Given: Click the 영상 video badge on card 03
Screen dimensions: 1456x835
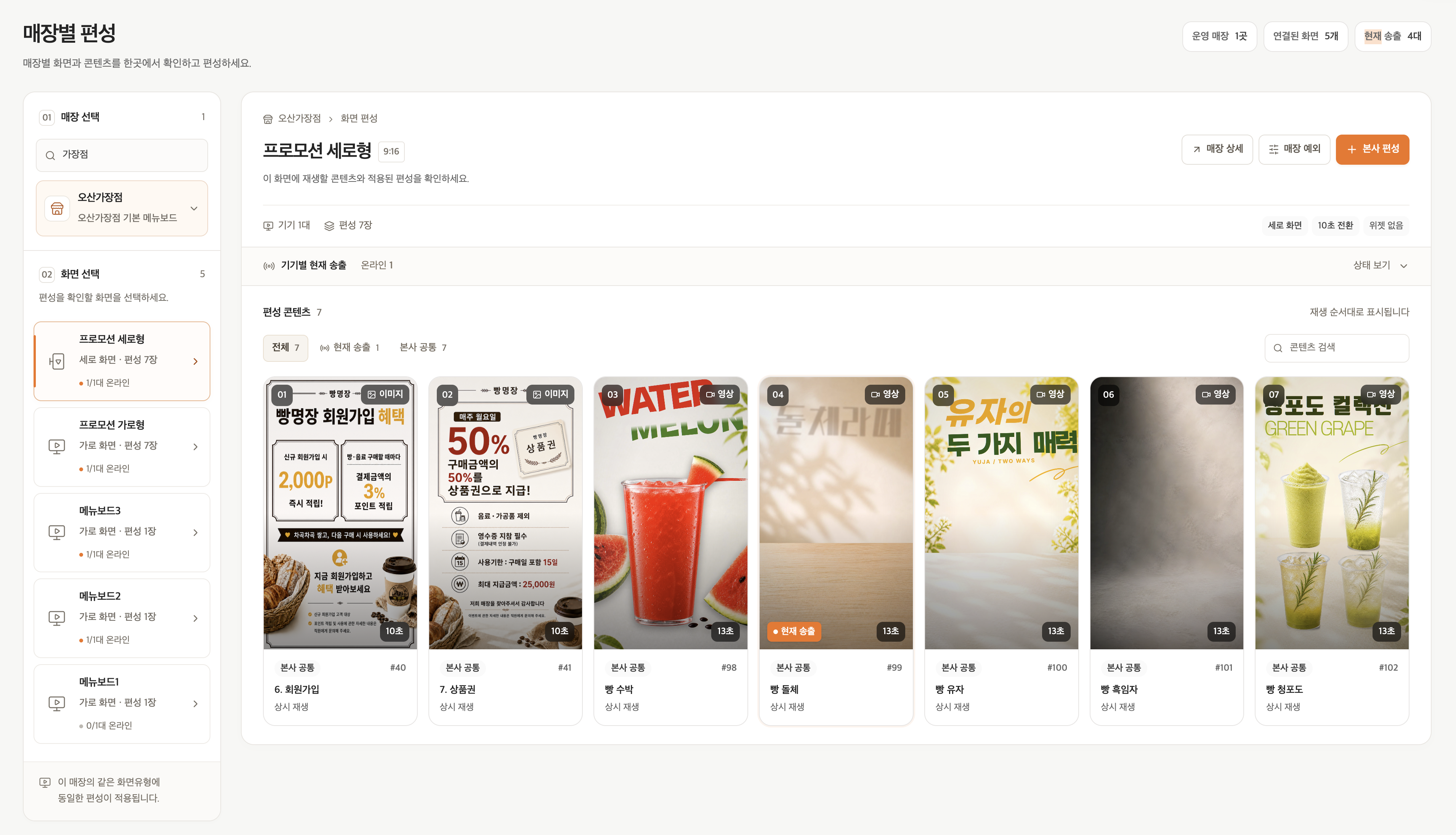Looking at the screenshot, I should click(719, 394).
